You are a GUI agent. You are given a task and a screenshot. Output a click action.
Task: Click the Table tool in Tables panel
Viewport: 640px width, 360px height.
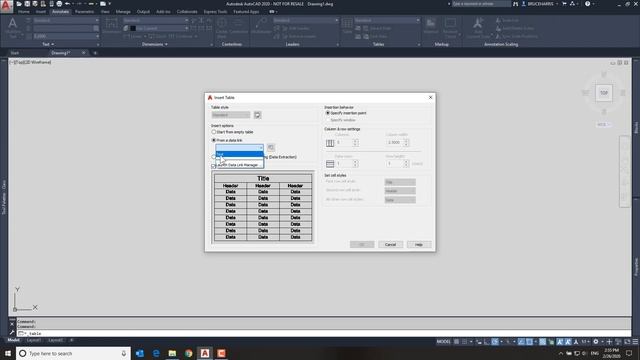tap(347, 26)
